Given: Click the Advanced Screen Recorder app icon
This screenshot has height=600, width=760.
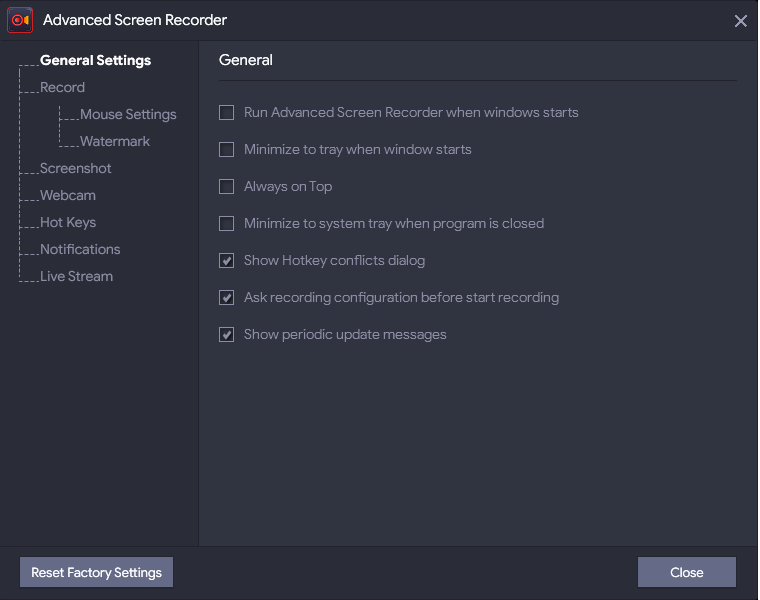Looking at the screenshot, I should (x=20, y=20).
